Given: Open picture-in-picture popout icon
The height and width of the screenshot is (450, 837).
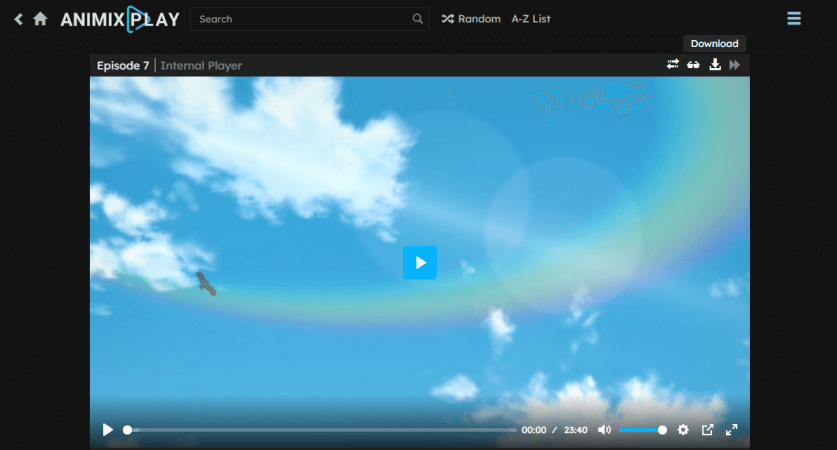Looking at the screenshot, I should pyautogui.click(x=707, y=430).
